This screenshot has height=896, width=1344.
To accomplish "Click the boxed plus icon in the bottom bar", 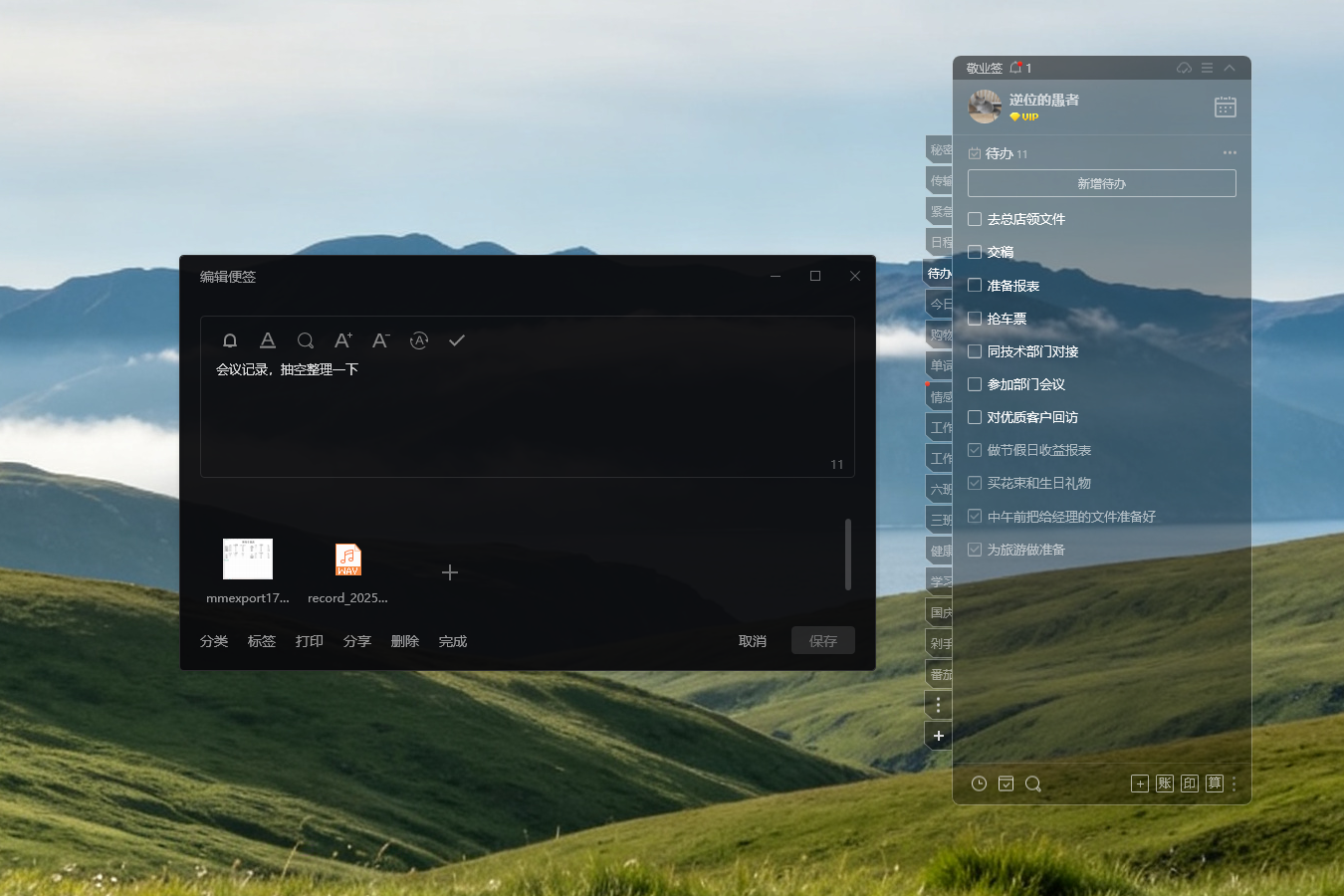I will coord(1140,784).
